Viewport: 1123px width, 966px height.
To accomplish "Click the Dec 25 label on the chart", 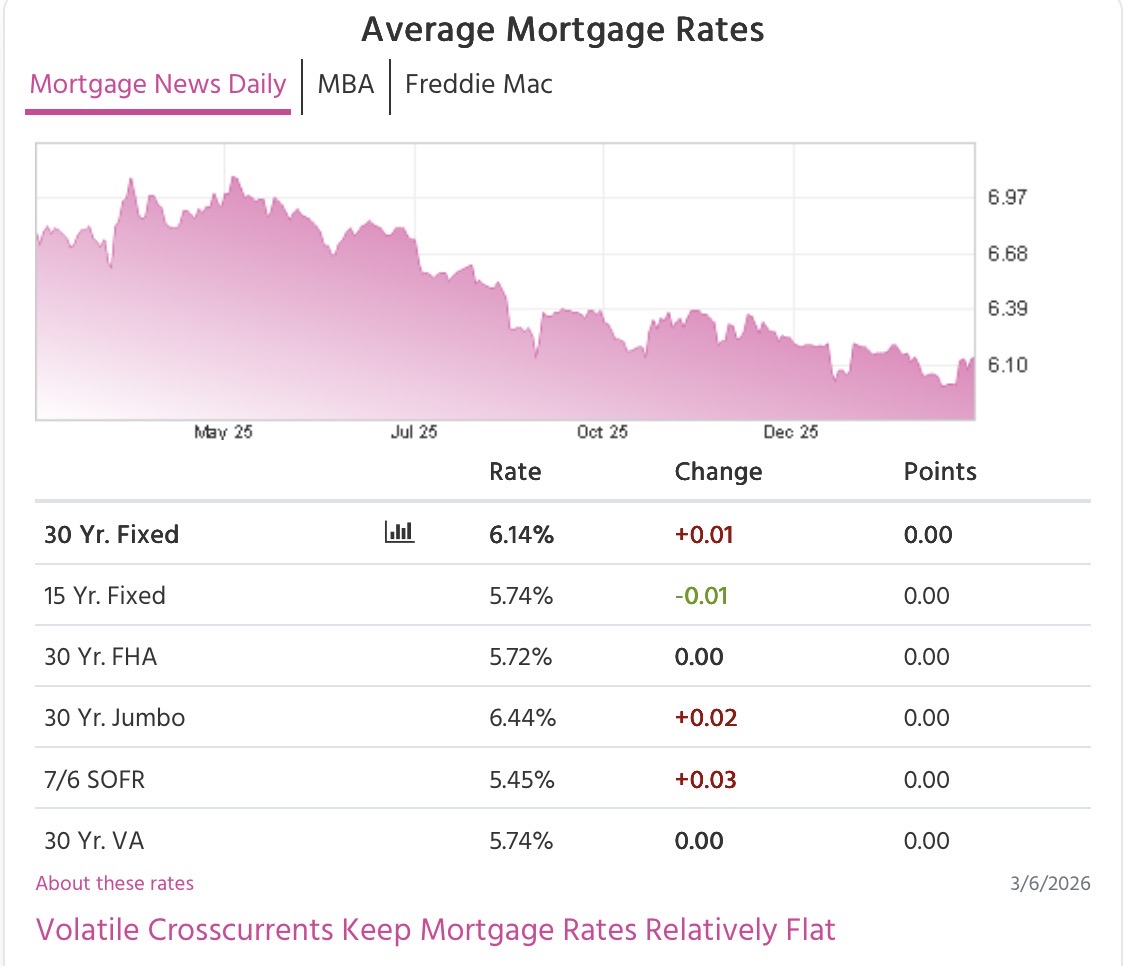I will [x=789, y=432].
